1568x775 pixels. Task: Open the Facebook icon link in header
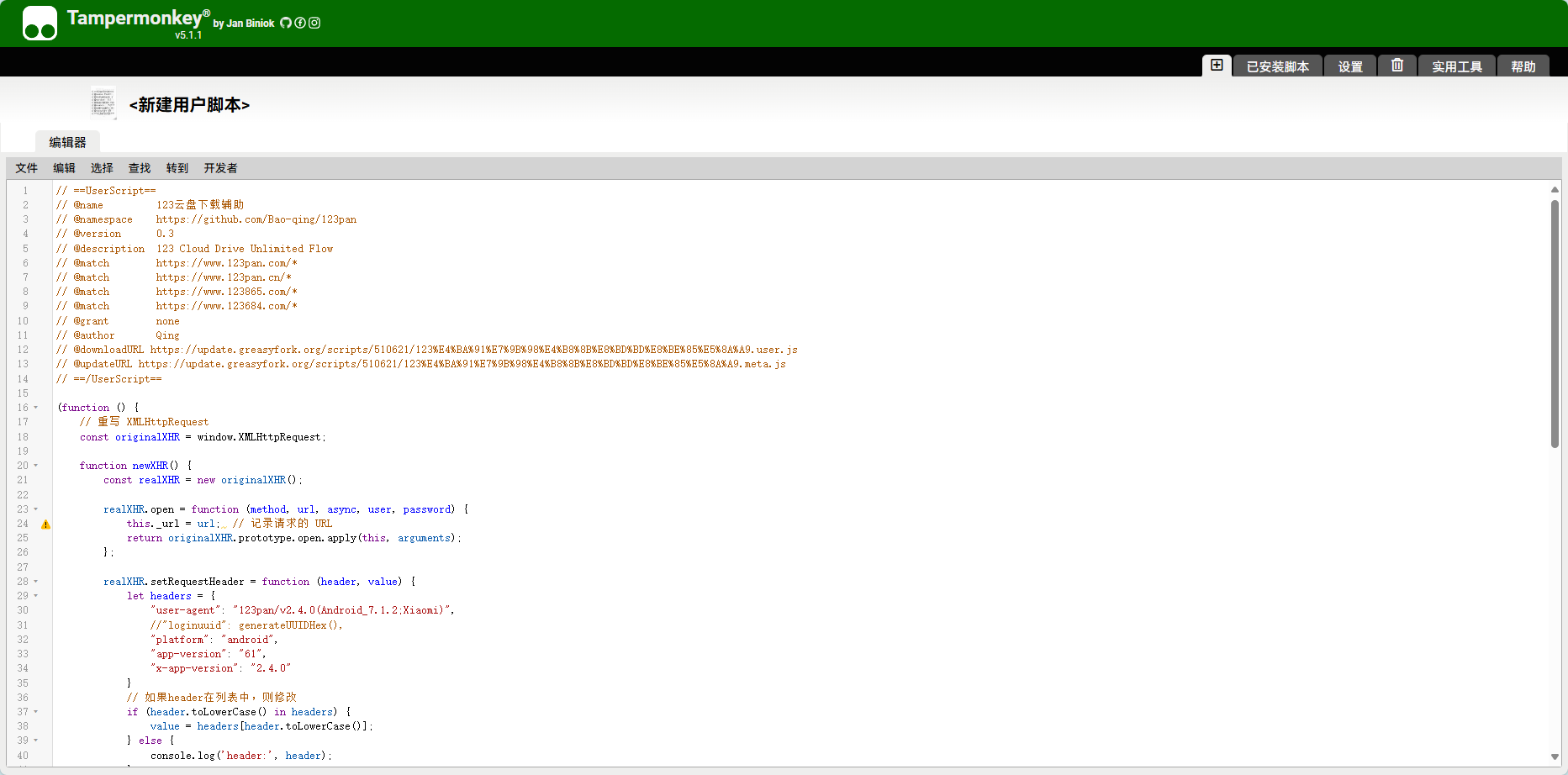(300, 23)
